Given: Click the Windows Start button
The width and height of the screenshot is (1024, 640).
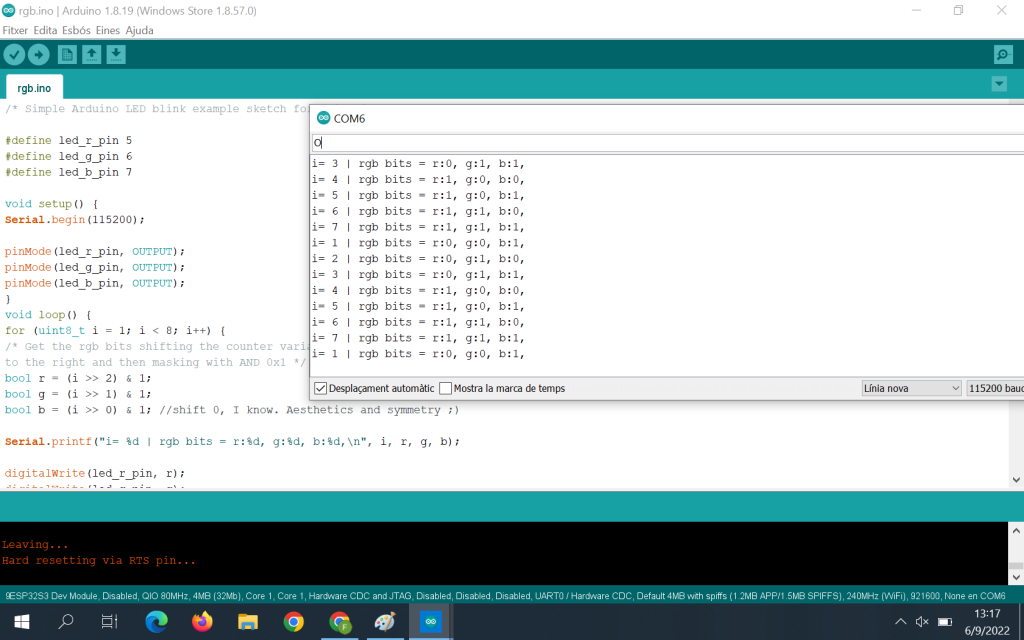Looking at the screenshot, I should [x=20, y=621].
